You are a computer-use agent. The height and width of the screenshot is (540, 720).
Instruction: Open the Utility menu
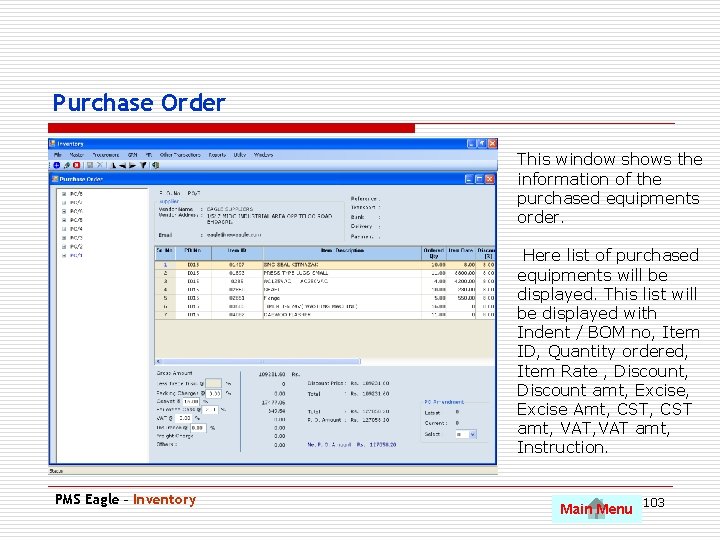[x=240, y=155]
